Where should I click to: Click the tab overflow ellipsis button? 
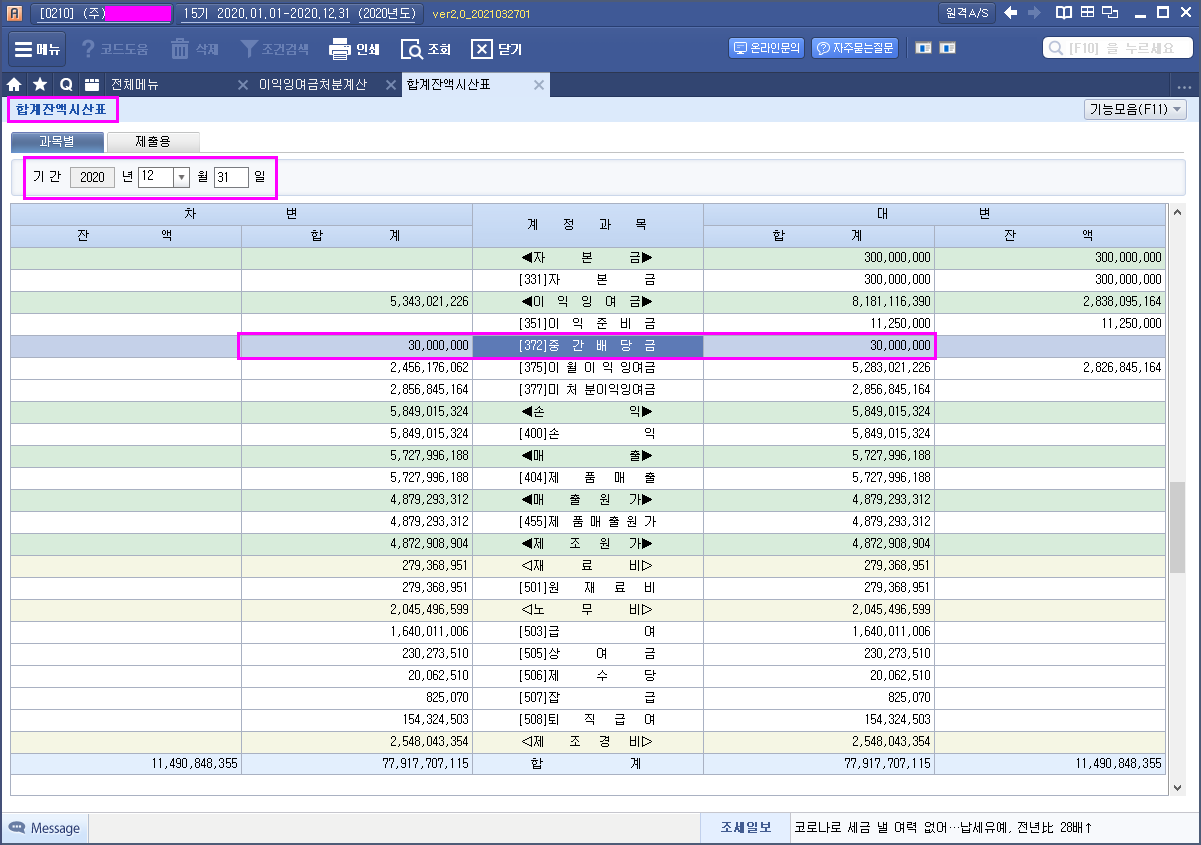point(1184,86)
